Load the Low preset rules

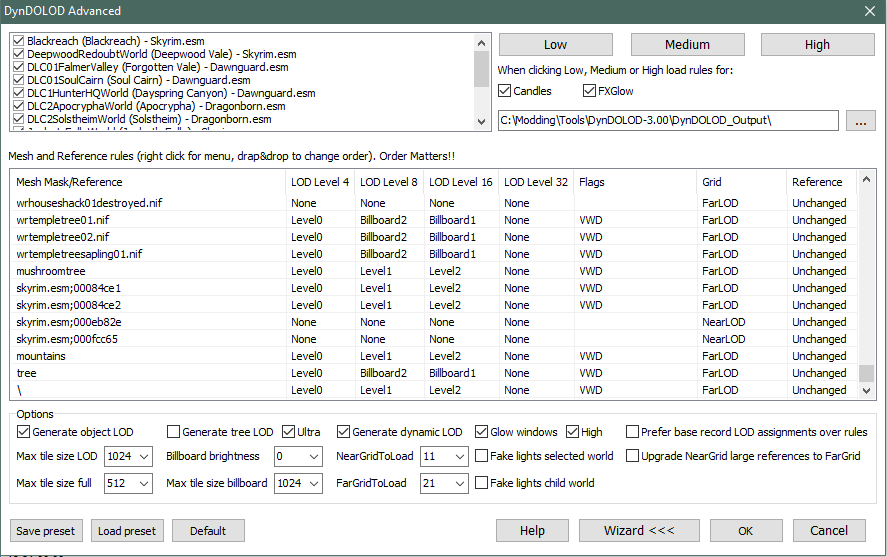[x=556, y=45]
